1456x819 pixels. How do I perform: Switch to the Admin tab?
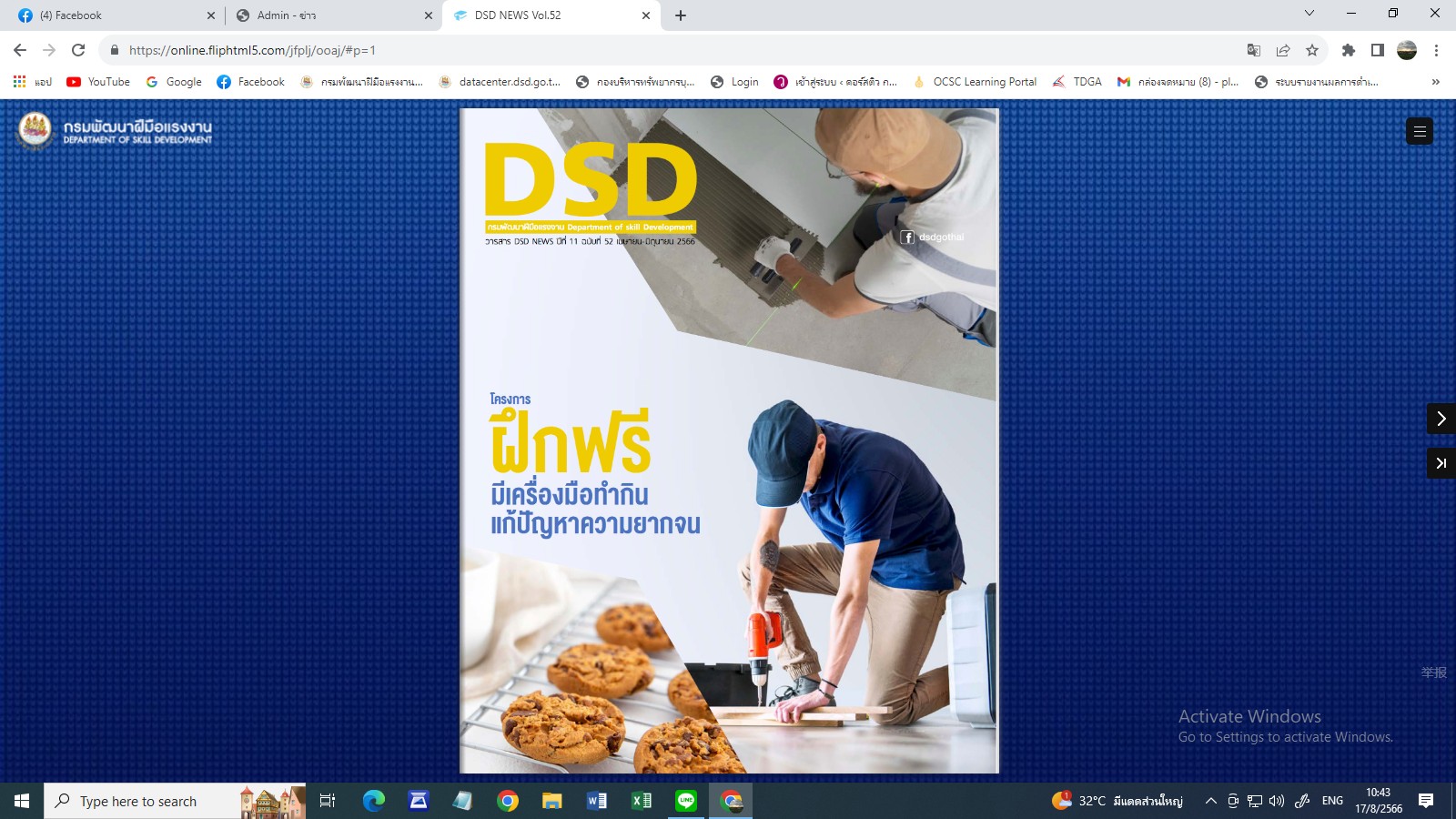pos(328,15)
